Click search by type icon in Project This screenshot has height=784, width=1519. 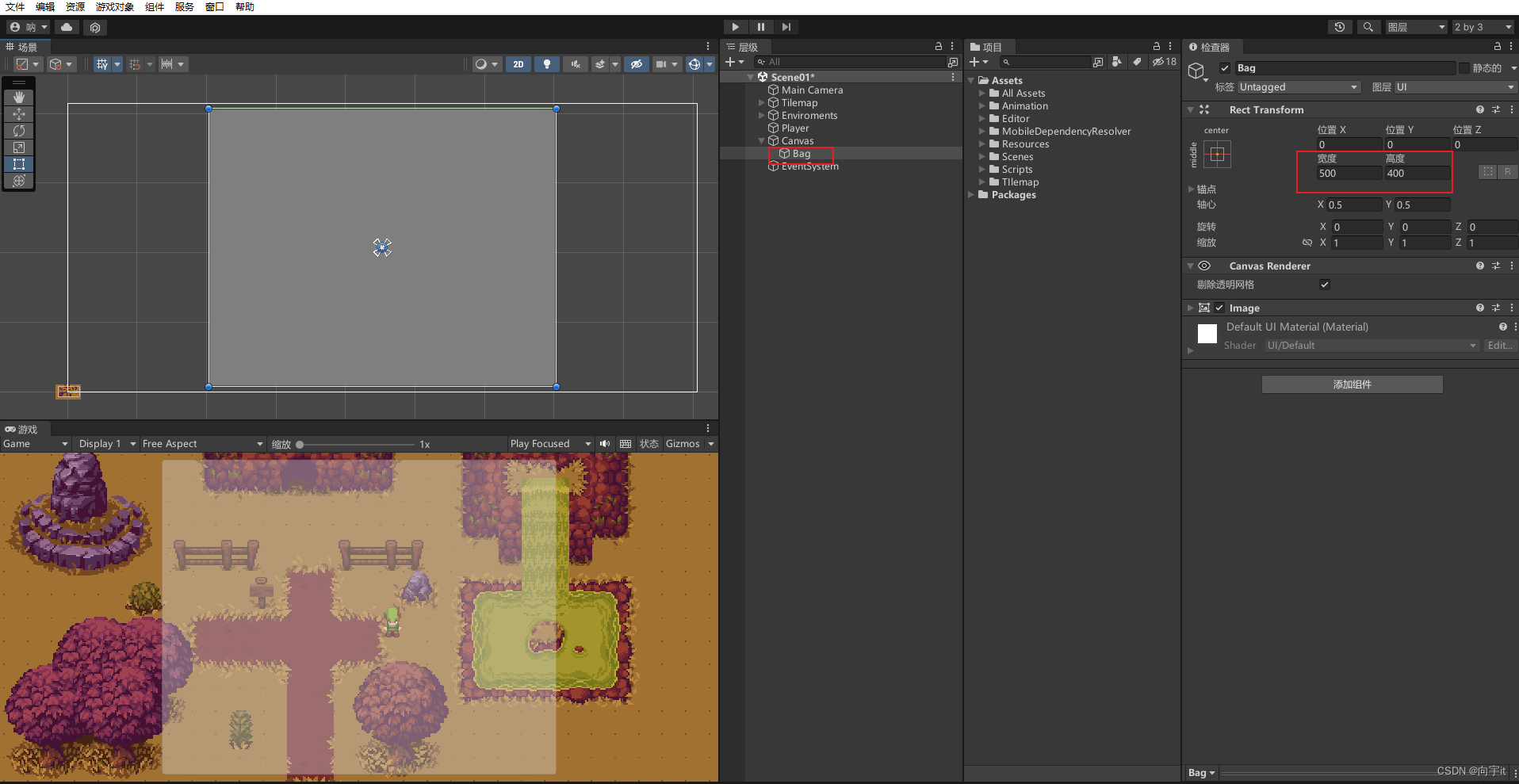[1117, 62]
